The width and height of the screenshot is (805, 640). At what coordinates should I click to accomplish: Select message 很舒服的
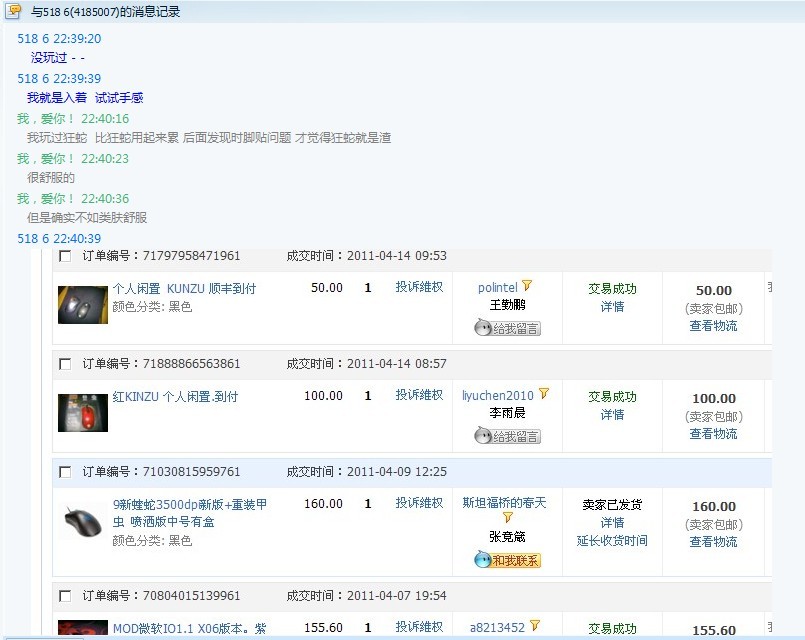pos(51,178)
